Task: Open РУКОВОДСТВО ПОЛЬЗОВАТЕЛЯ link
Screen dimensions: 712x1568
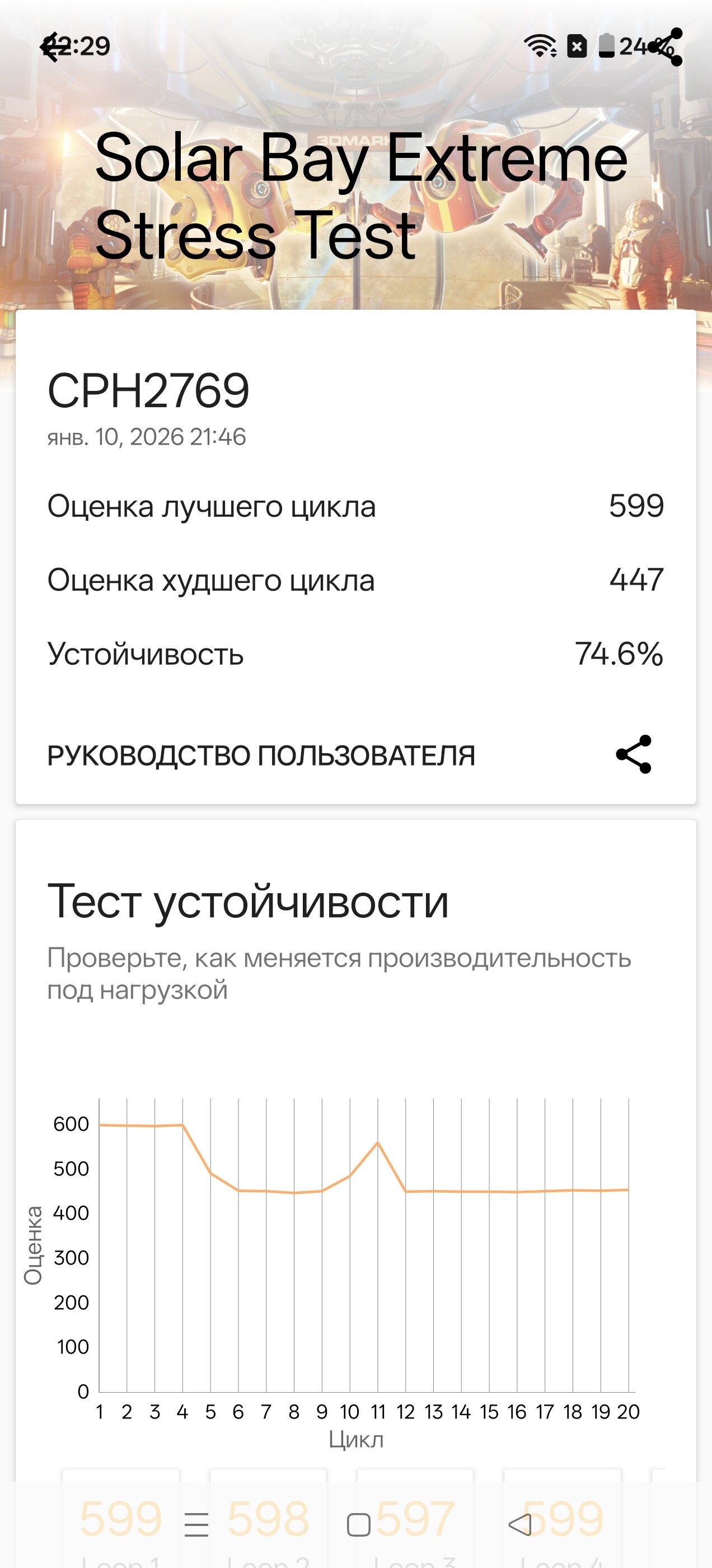Action: click(261, 755)
